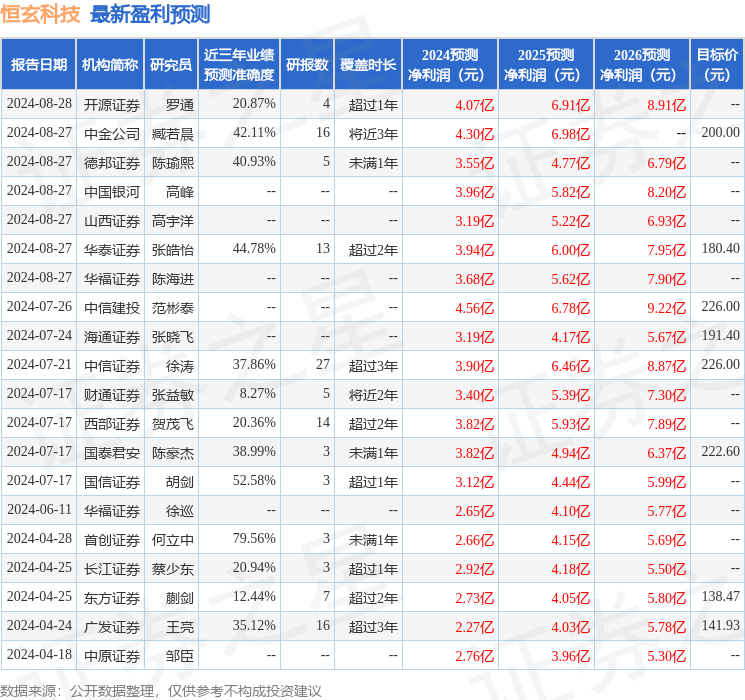Viewport: 745px width, 700px height.
Task: Click target price 138.47
Action: point(720,596)
